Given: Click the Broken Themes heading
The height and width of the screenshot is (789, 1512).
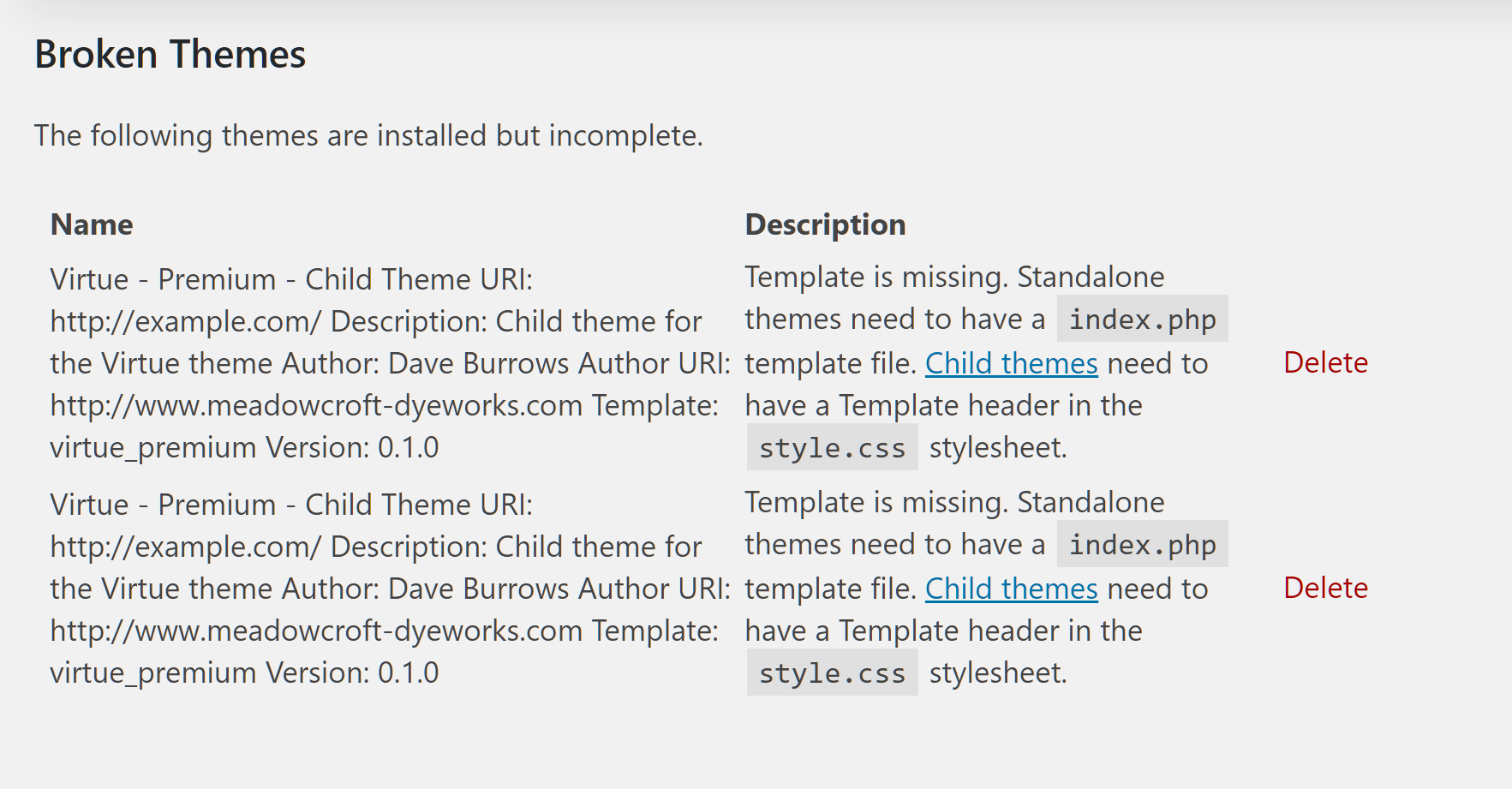Looking at the screenshot, I should click(x=170, y=55).
